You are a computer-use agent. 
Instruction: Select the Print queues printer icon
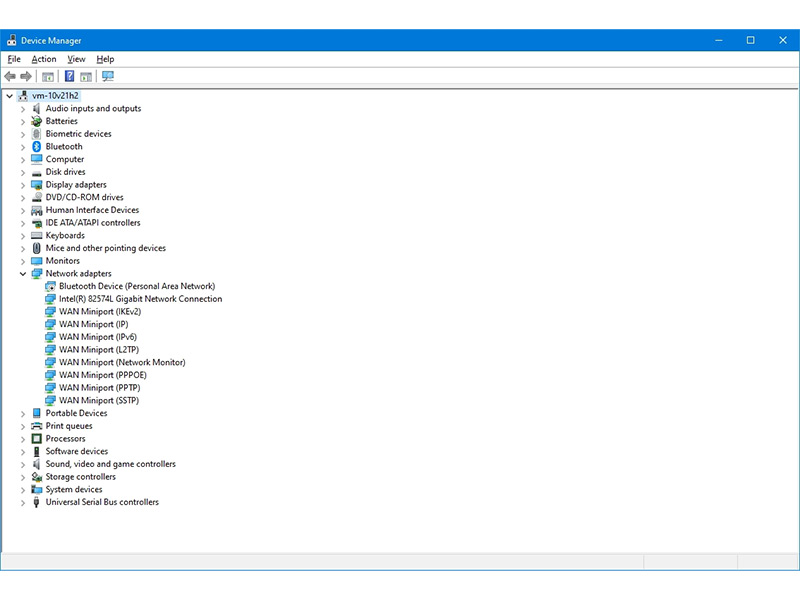pyautogui.click(x=36, y=426)
